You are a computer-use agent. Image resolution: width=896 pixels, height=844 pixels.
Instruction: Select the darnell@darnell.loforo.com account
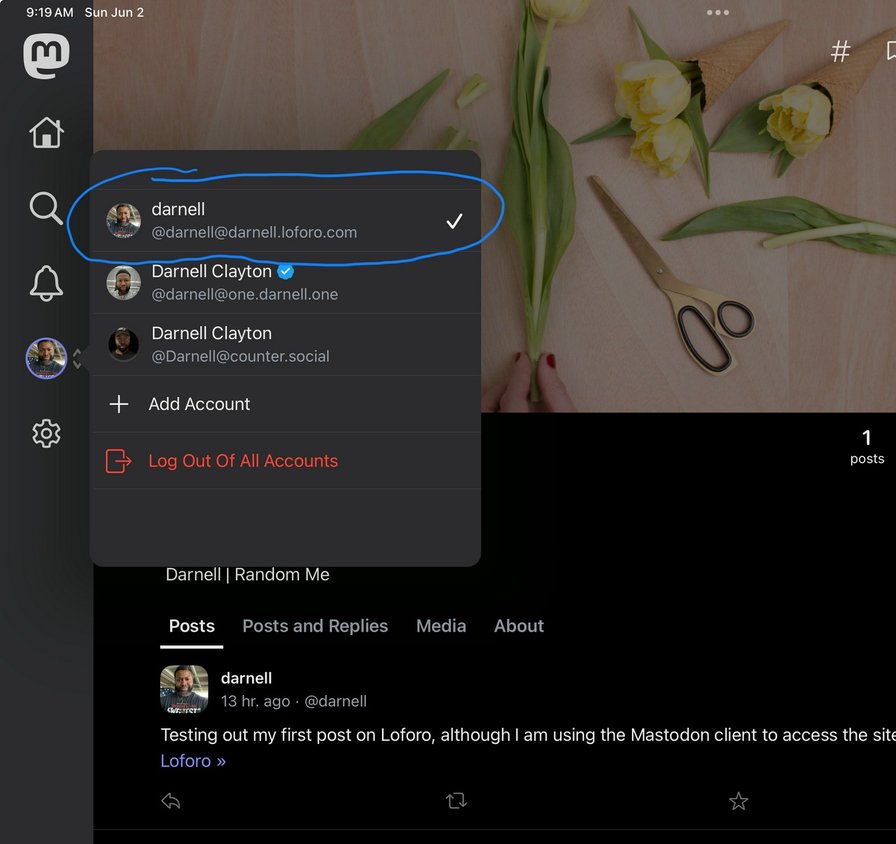(x=285, y=221)
